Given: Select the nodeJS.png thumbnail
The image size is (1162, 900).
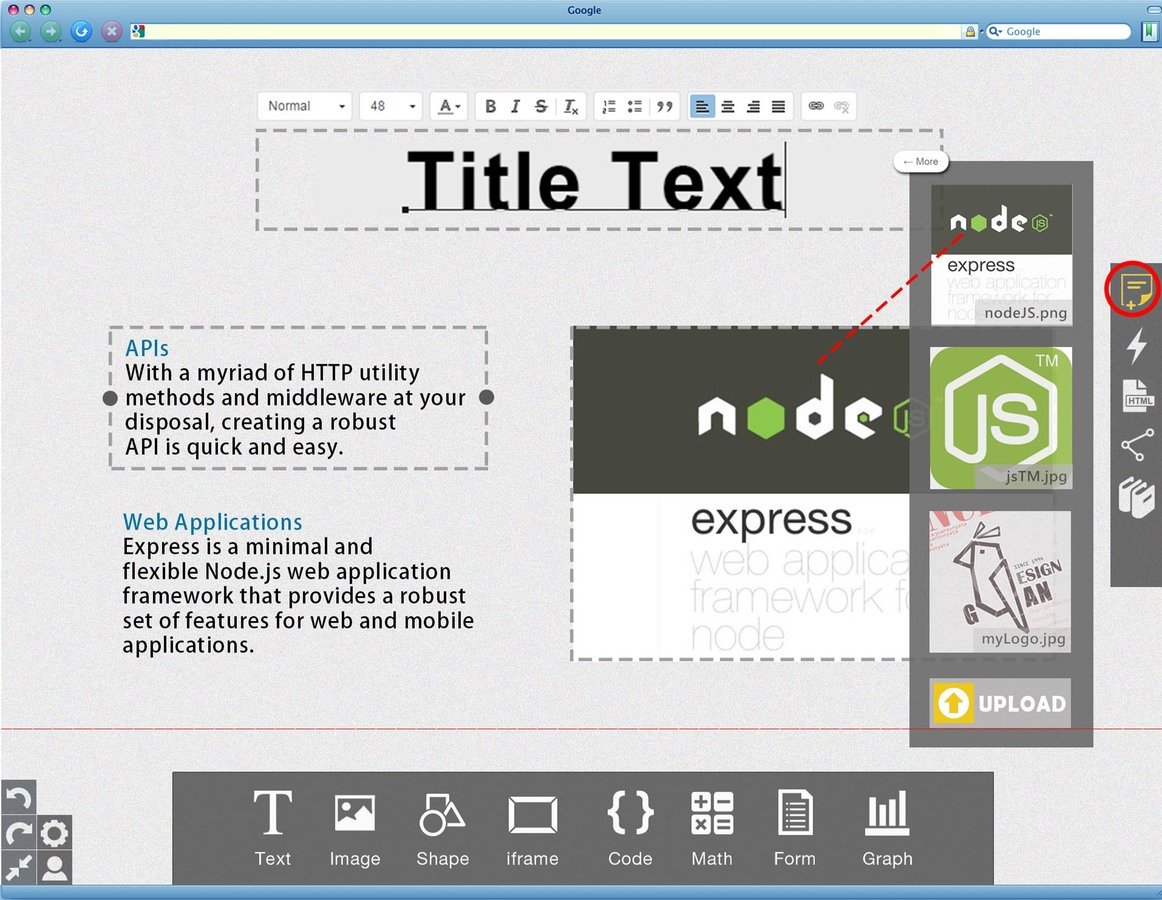Looking at the screenshot, I should [x=1001, y=254].
